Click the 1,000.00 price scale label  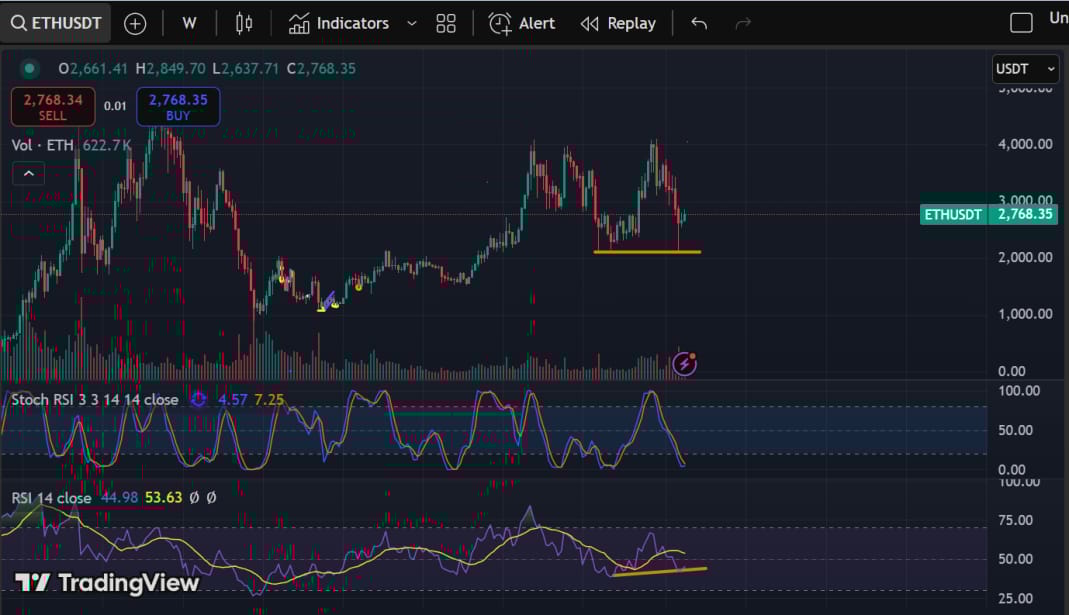click(1025, 314)
